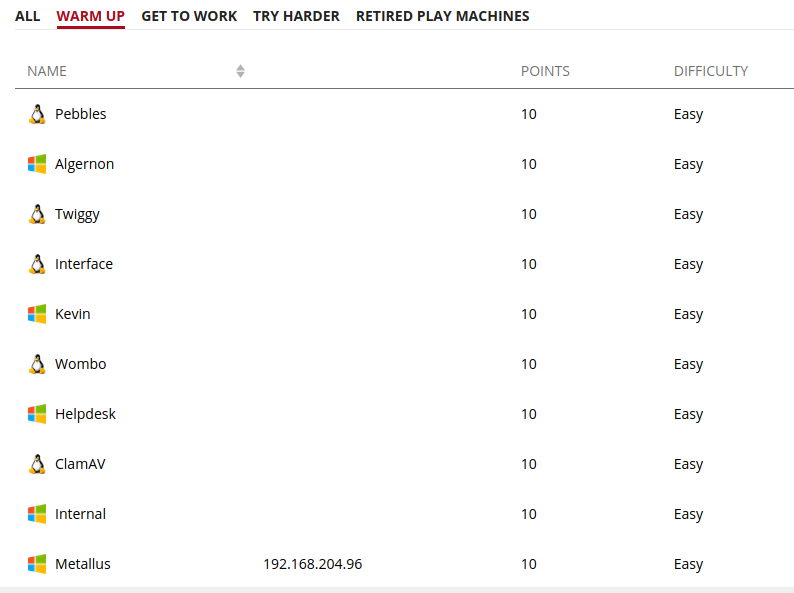Click the Windows logo icon beside Algernon
794x593 pixels.
coord(37,164)
